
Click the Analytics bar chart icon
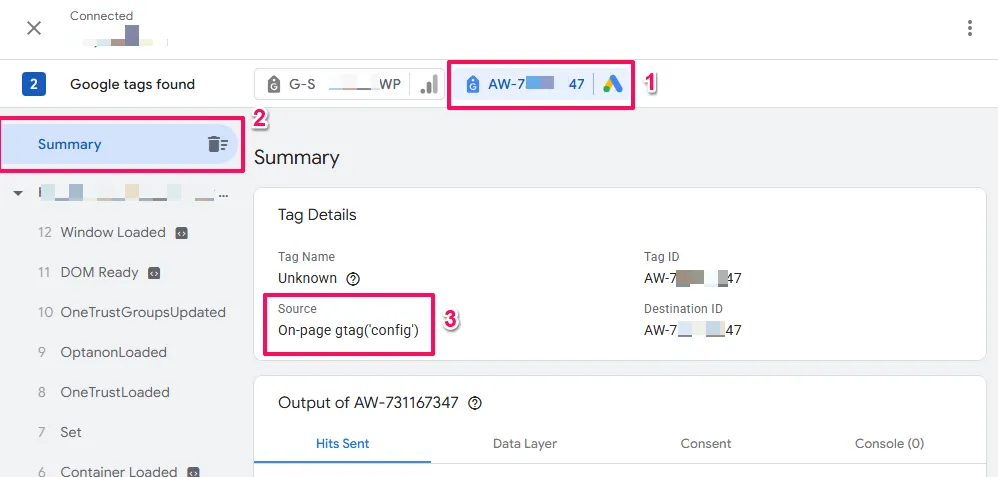point(428,85)
